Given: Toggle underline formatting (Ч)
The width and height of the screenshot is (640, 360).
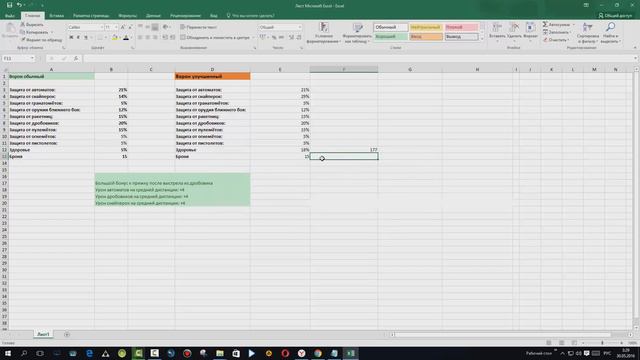Looking at the screenshot, I should point(86,38).
